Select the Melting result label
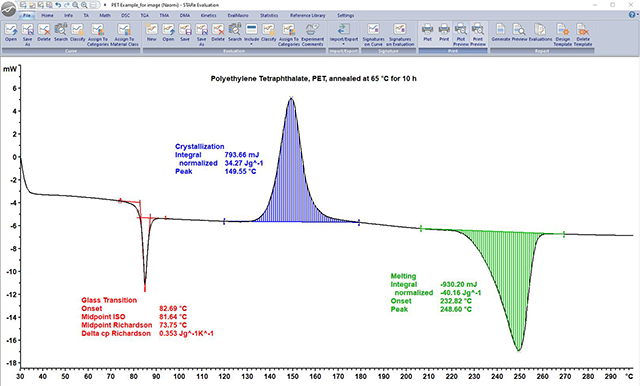 (403, 276)
